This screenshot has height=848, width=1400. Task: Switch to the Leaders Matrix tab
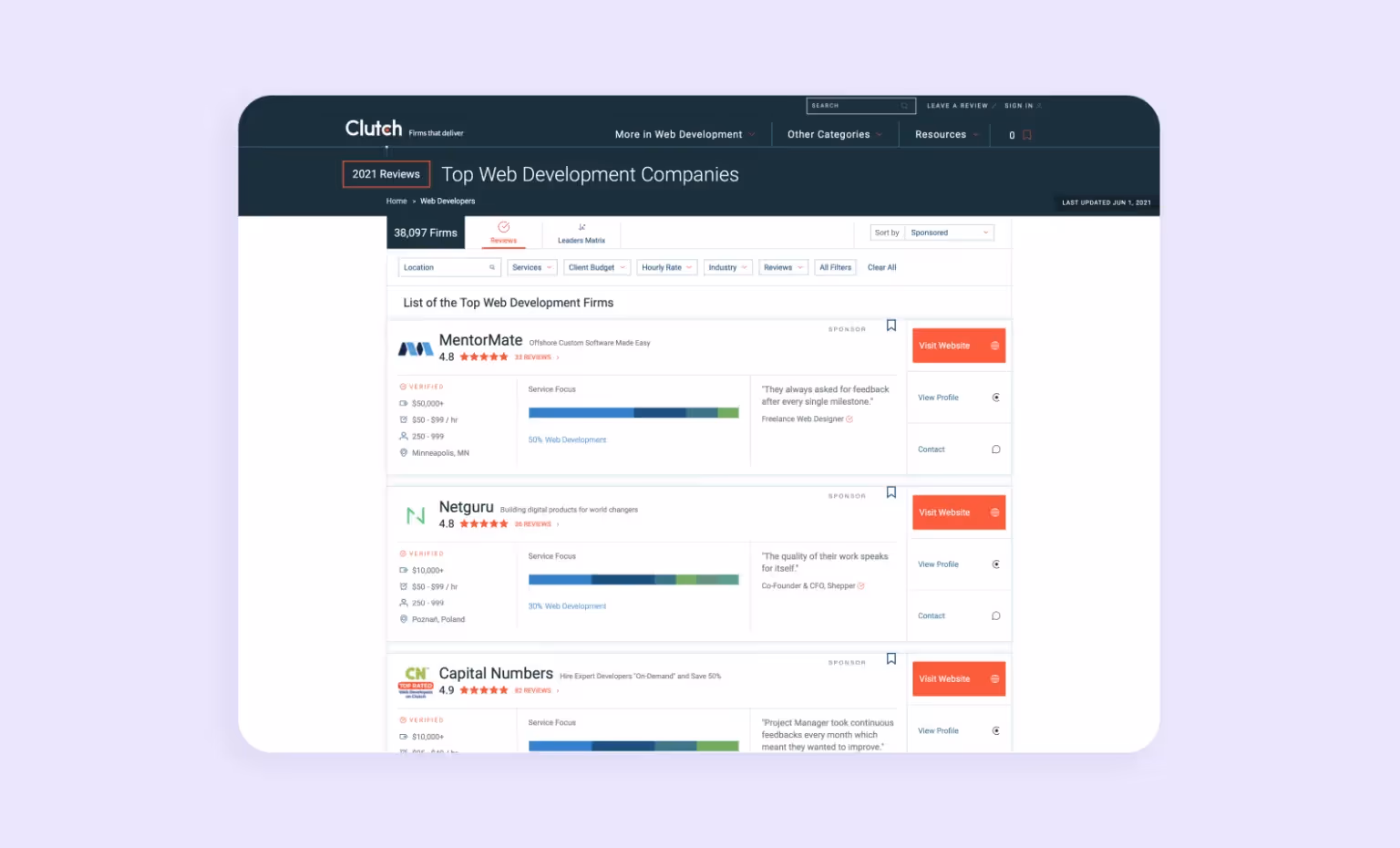[x=582, y=233]
